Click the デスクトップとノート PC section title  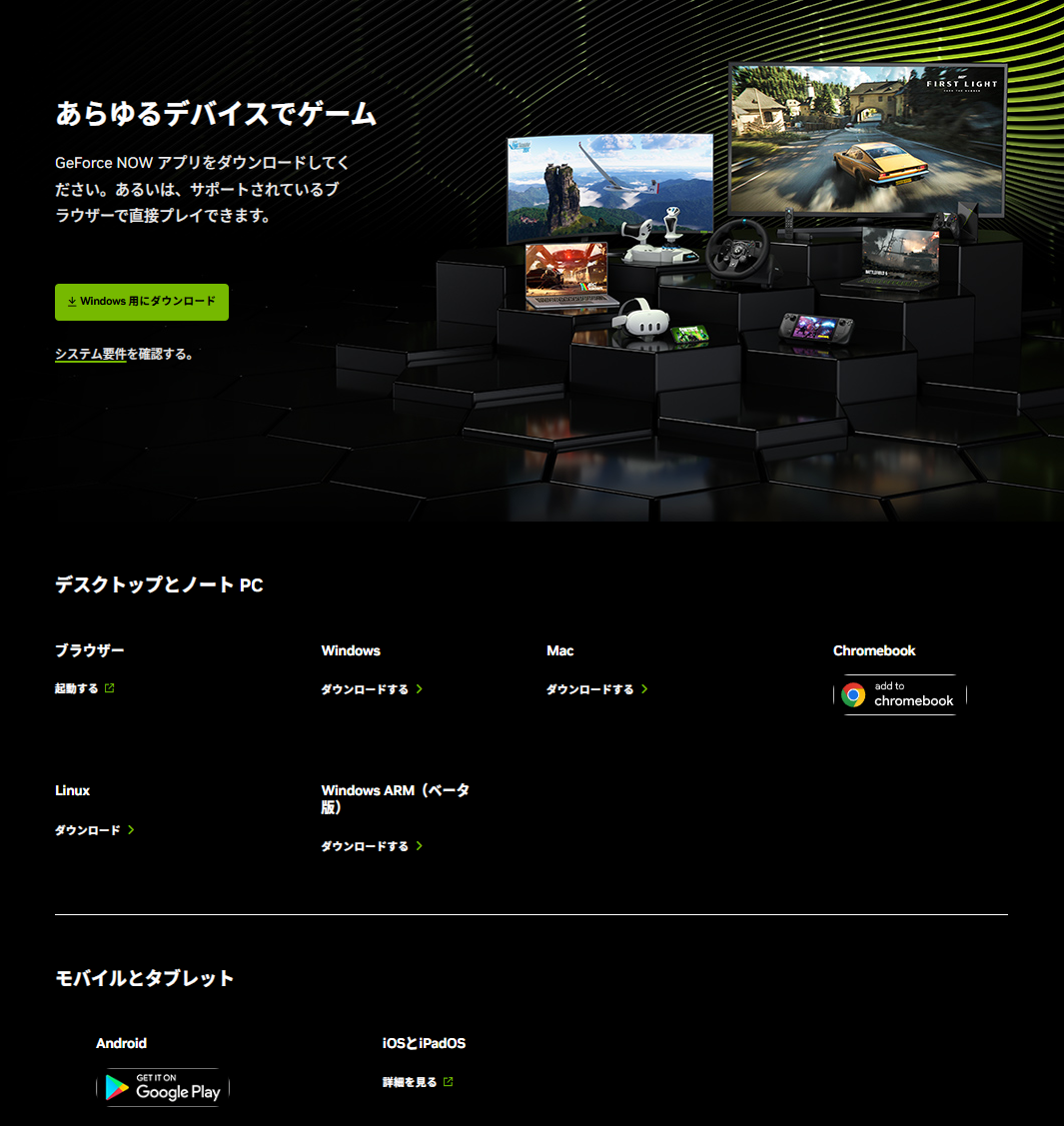tap(160, 584)
